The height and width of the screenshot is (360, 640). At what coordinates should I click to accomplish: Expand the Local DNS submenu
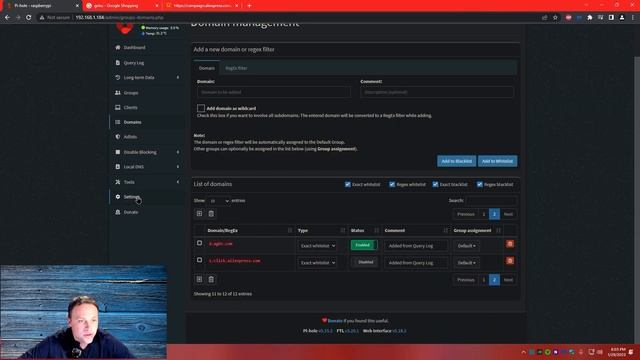[178, 167]
